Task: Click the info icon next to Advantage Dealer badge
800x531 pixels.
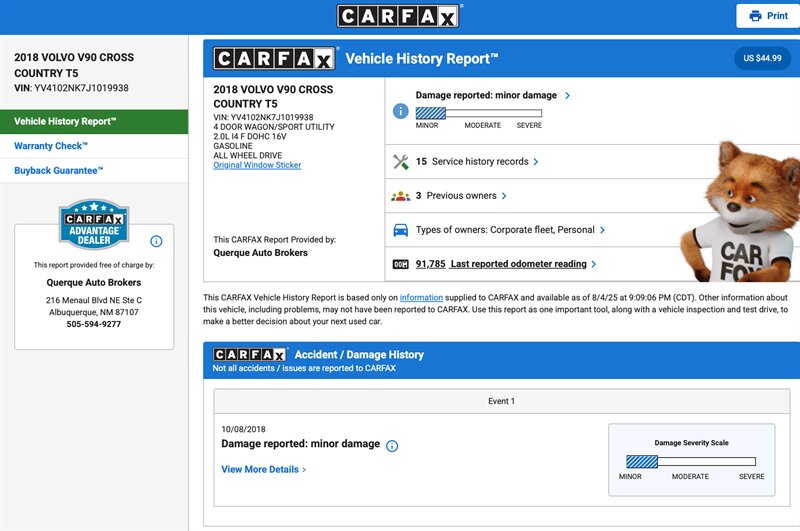Action: pos(156,241)
